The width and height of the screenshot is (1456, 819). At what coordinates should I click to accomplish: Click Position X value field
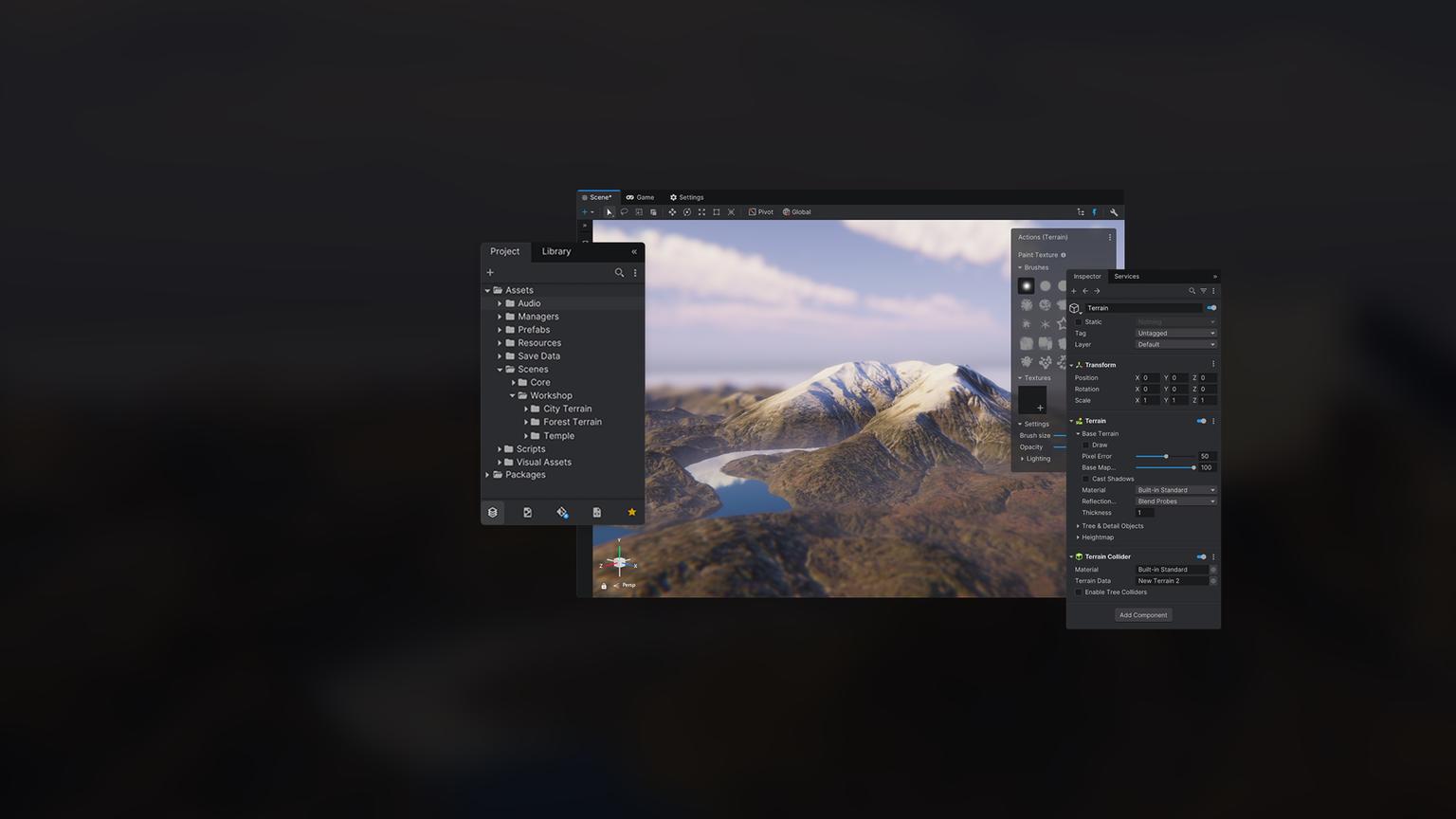coord(1150,378)
